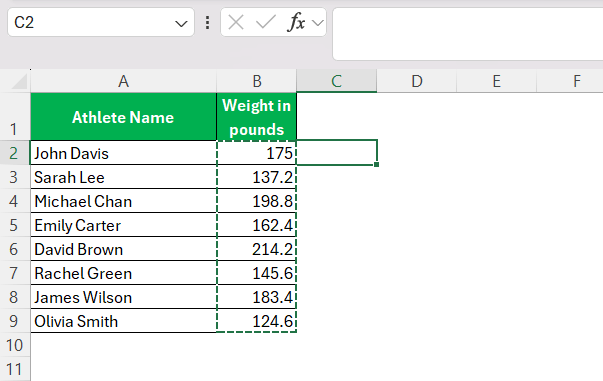This screenshot has height=381, width=603.
Task: Click inside the Name Box showing C2
Action: pyautogui.click(x=101, y=22)
